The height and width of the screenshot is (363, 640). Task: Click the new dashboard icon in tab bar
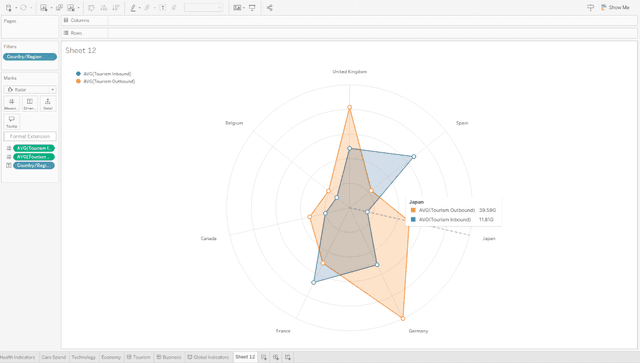(276, 357)
